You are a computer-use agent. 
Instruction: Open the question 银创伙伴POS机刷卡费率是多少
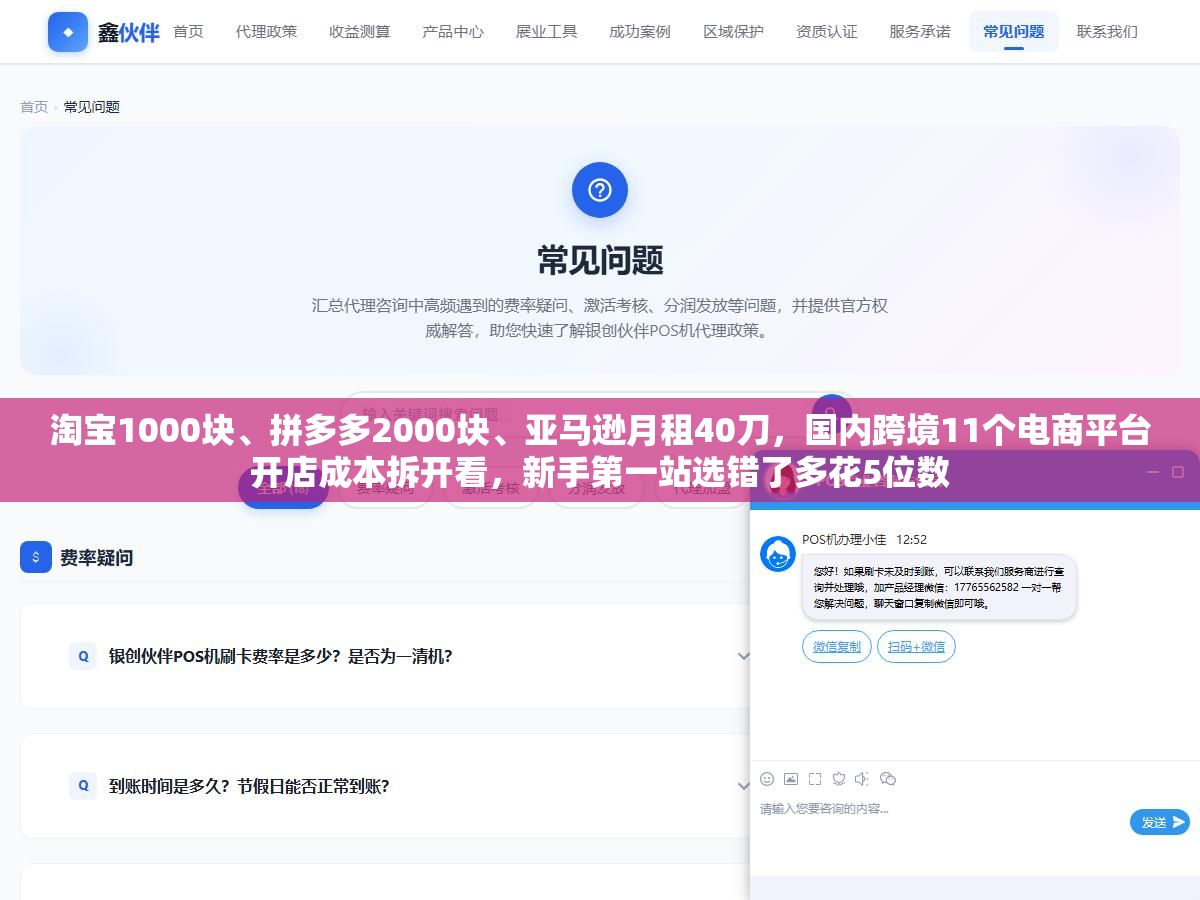280,657
